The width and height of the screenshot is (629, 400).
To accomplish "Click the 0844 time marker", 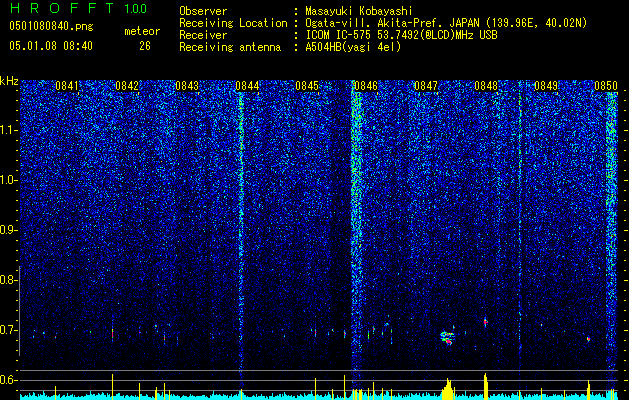I will [x=247, y=86].
